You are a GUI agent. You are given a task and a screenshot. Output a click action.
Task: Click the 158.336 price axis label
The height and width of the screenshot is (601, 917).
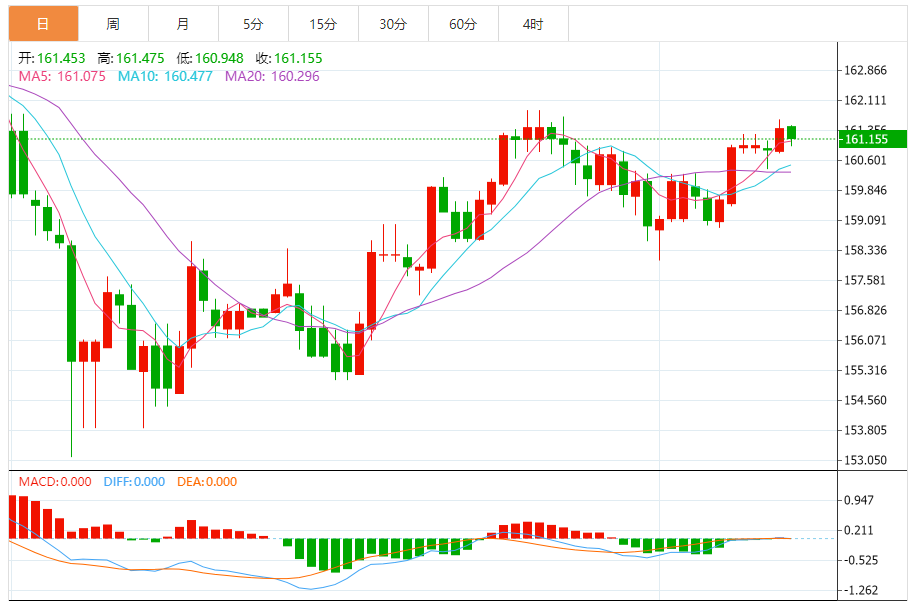tap(866, 251)
